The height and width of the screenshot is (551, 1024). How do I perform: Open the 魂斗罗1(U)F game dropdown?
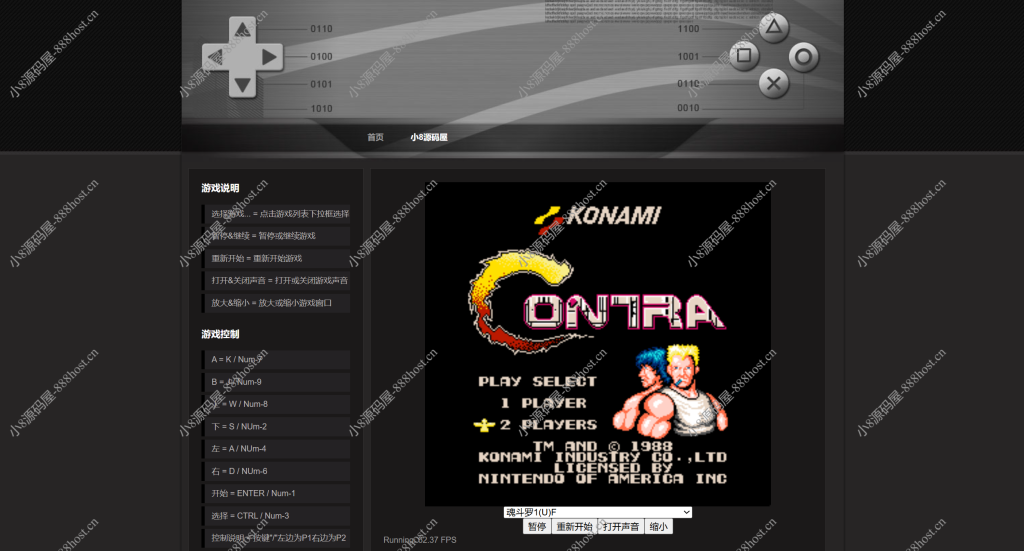click(598, 512)
